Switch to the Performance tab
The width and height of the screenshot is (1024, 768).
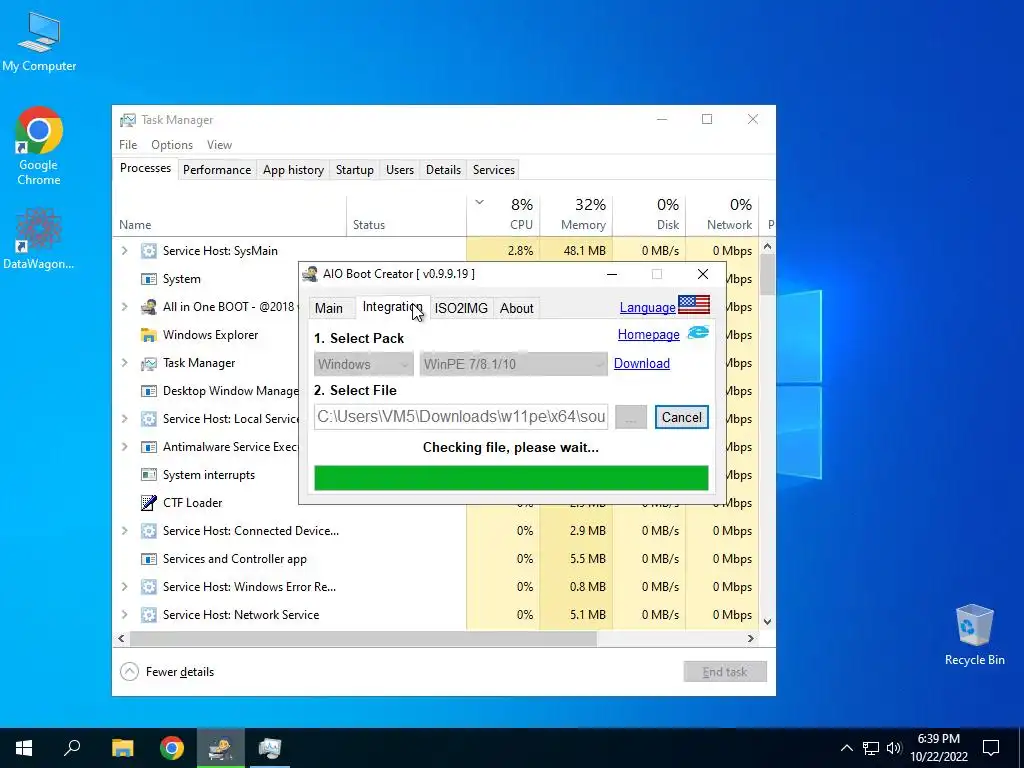(x=217, y=170)
